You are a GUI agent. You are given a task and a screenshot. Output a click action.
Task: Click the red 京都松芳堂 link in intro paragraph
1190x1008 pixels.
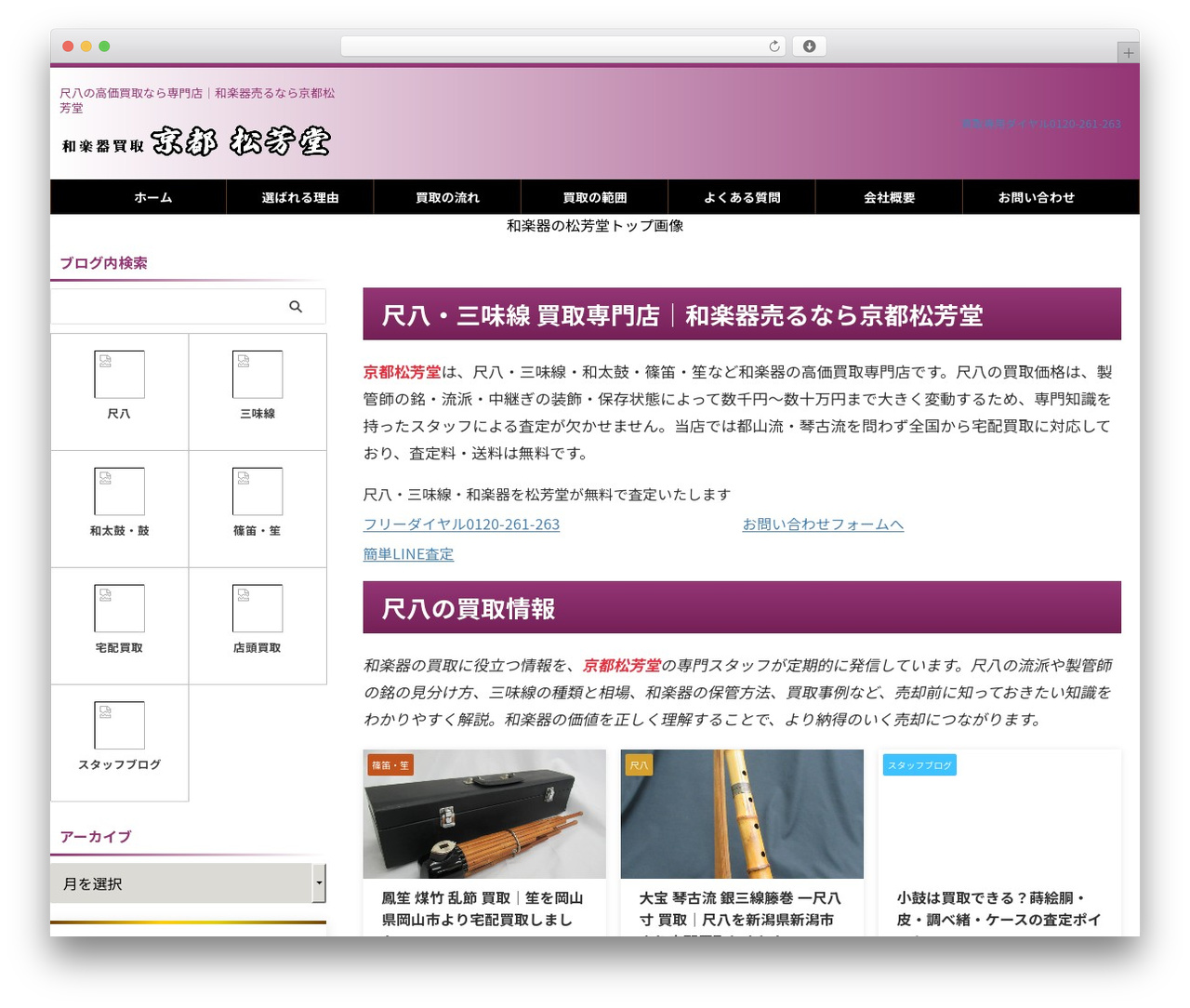[x=403, y=372]
